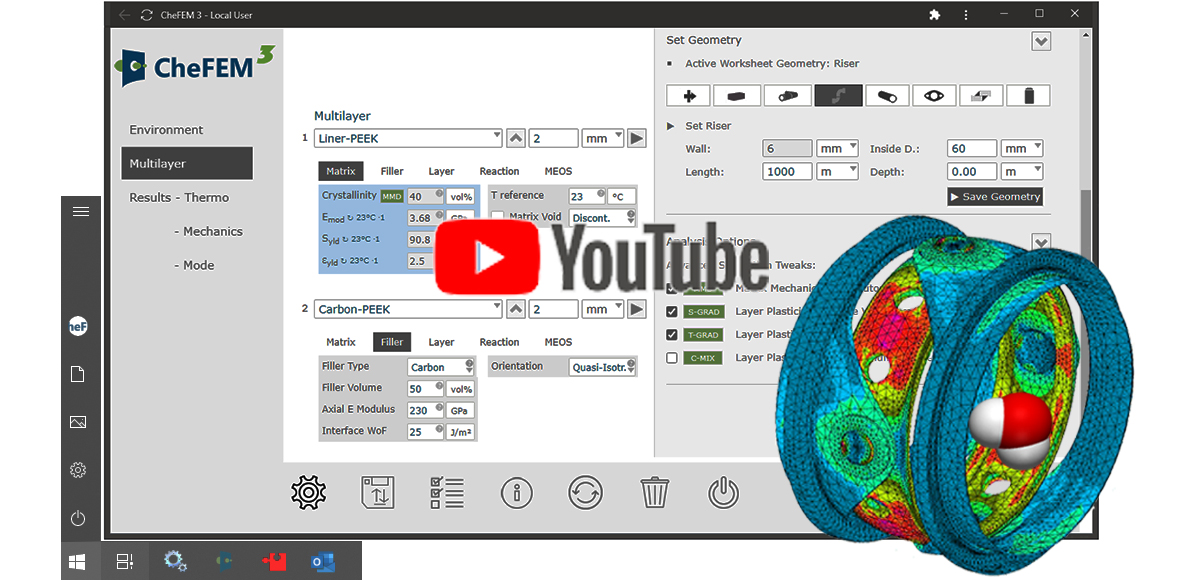Click the power icon in bottom toolbar

pyautogui.click(x=723, y=492)
